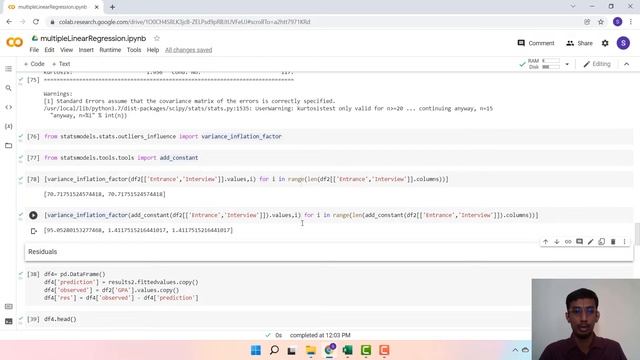This screenshot has height=360, width=640.
Task: Open more cell actions menu
Action: tap(624, 242)
